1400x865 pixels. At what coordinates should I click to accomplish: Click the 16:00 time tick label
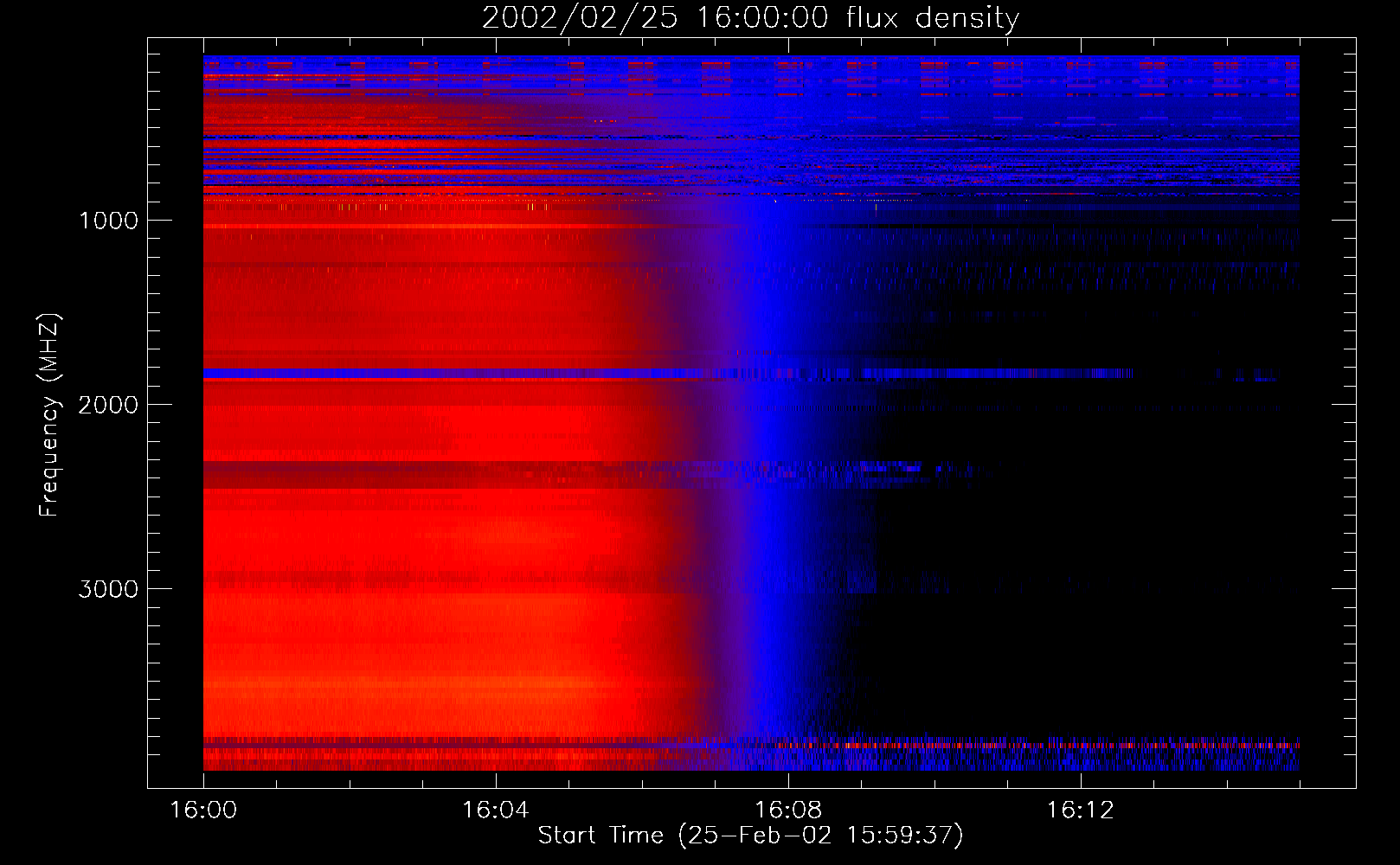coord(203,811)
